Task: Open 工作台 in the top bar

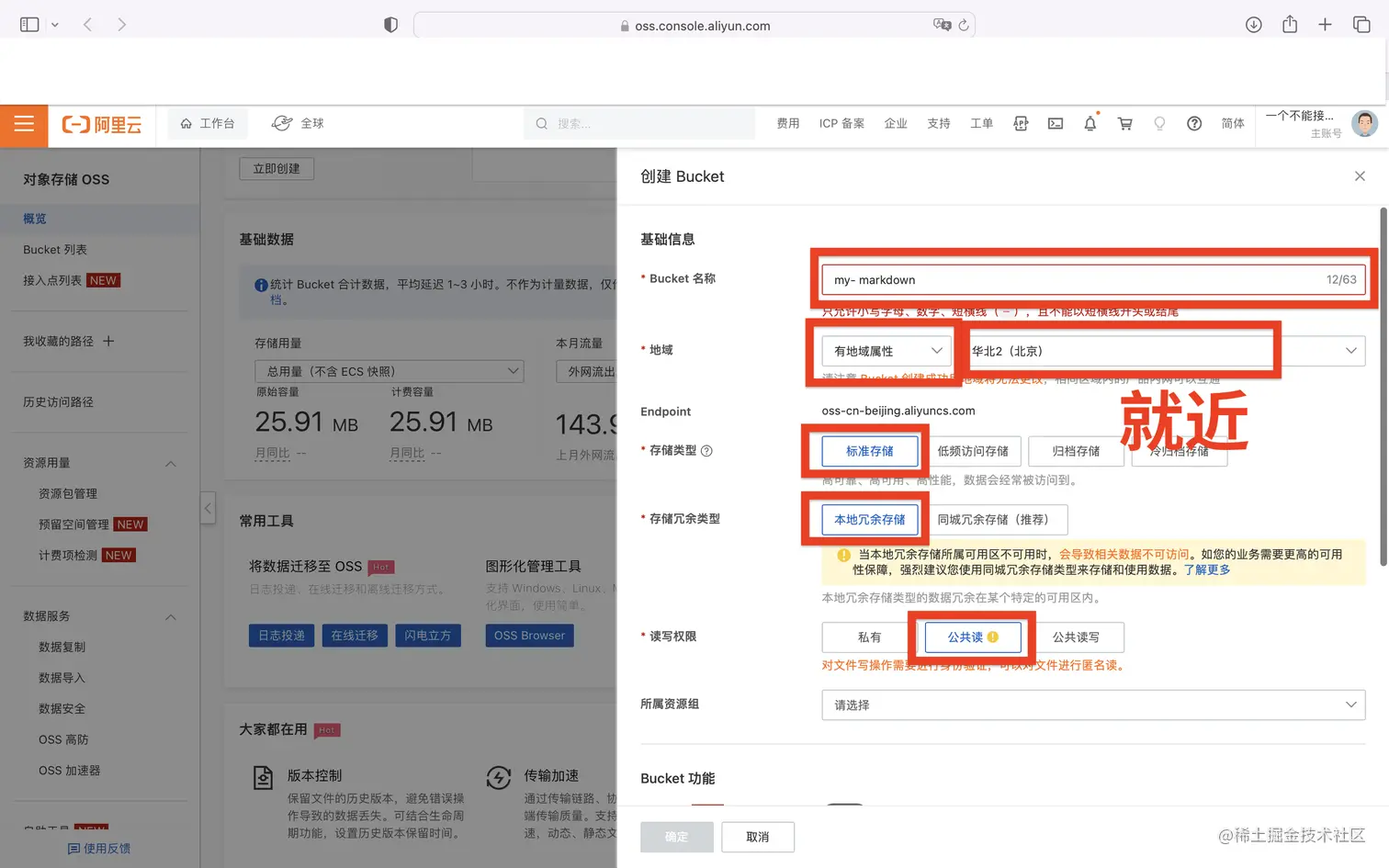Action: point(208,123)
